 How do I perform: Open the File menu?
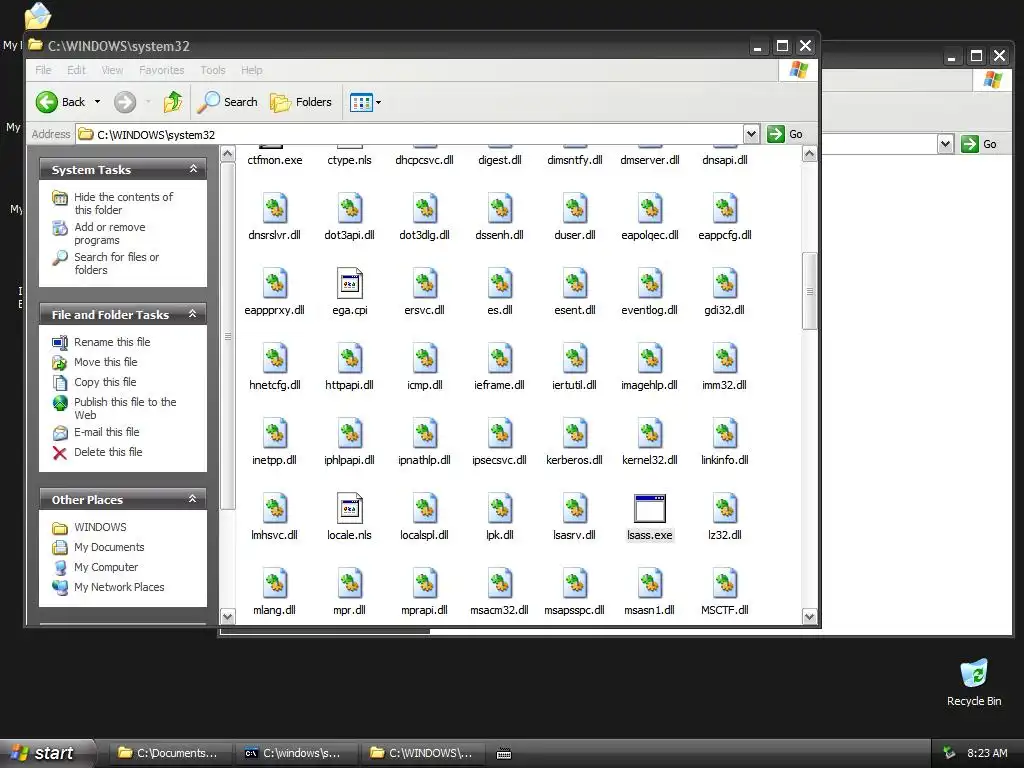tap(43, 70)
